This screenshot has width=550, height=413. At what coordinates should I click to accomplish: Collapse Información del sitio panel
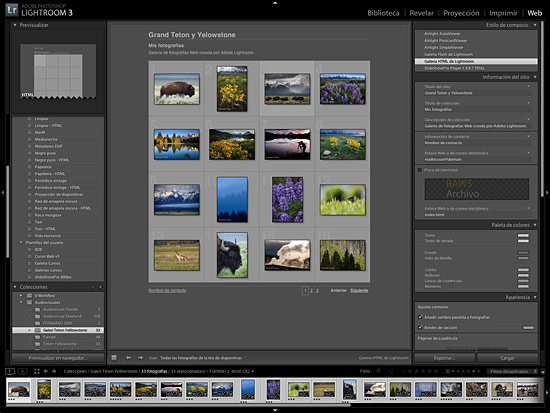pos(535,77)
